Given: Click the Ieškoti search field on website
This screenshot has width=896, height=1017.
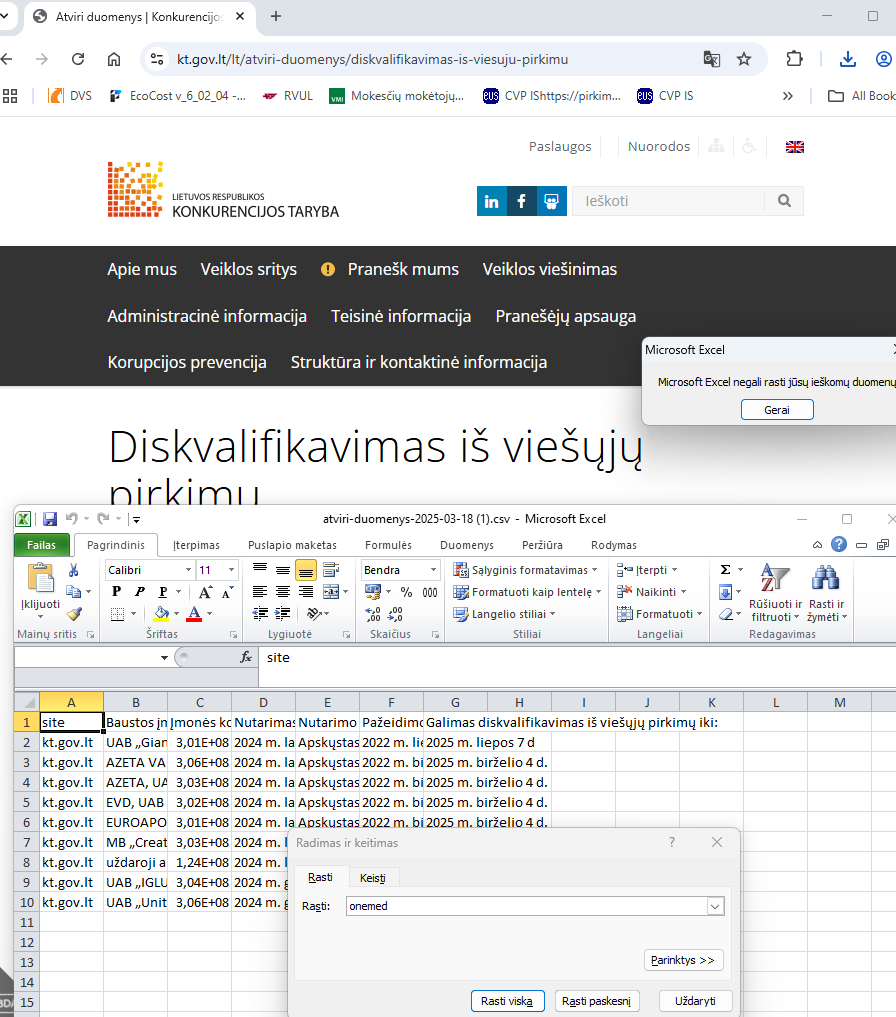Looking at the screenshot, I should (667, 201).
